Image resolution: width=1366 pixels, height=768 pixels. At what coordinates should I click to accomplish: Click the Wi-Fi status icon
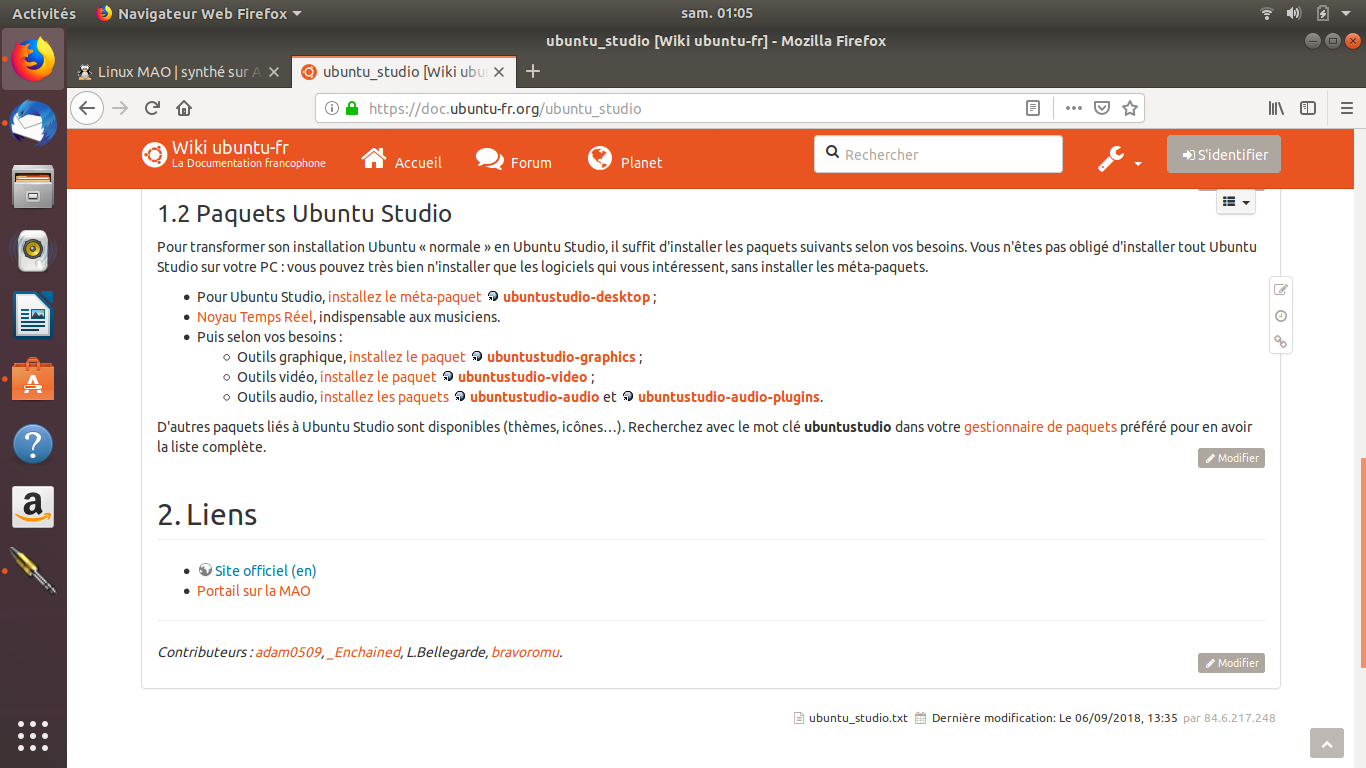tap(1267, 13)
